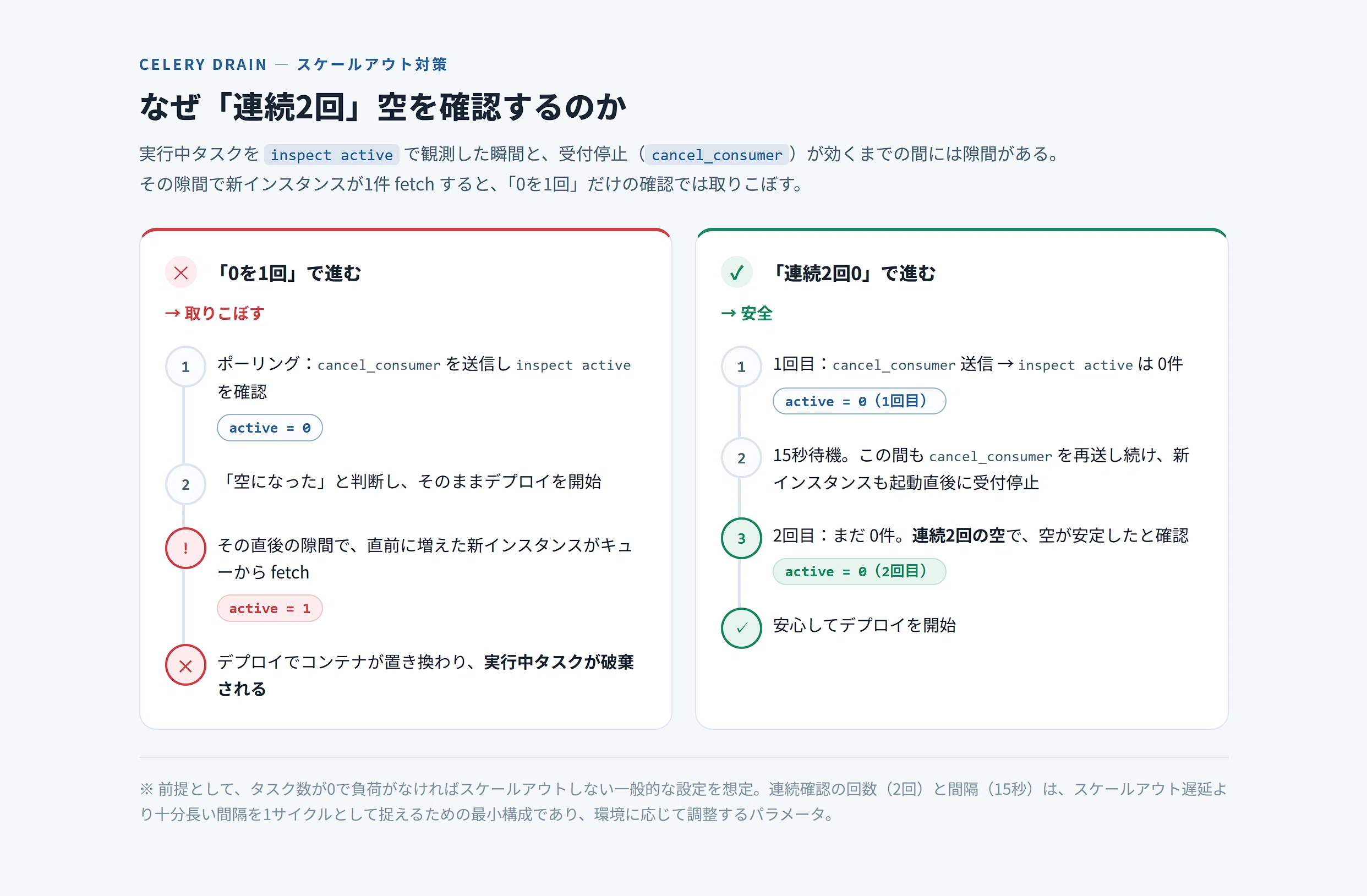Viewport: 1367px width, 896px height.
Task: Click the green 'active = 0 (2回目)' badge
Action: (859, 571)
